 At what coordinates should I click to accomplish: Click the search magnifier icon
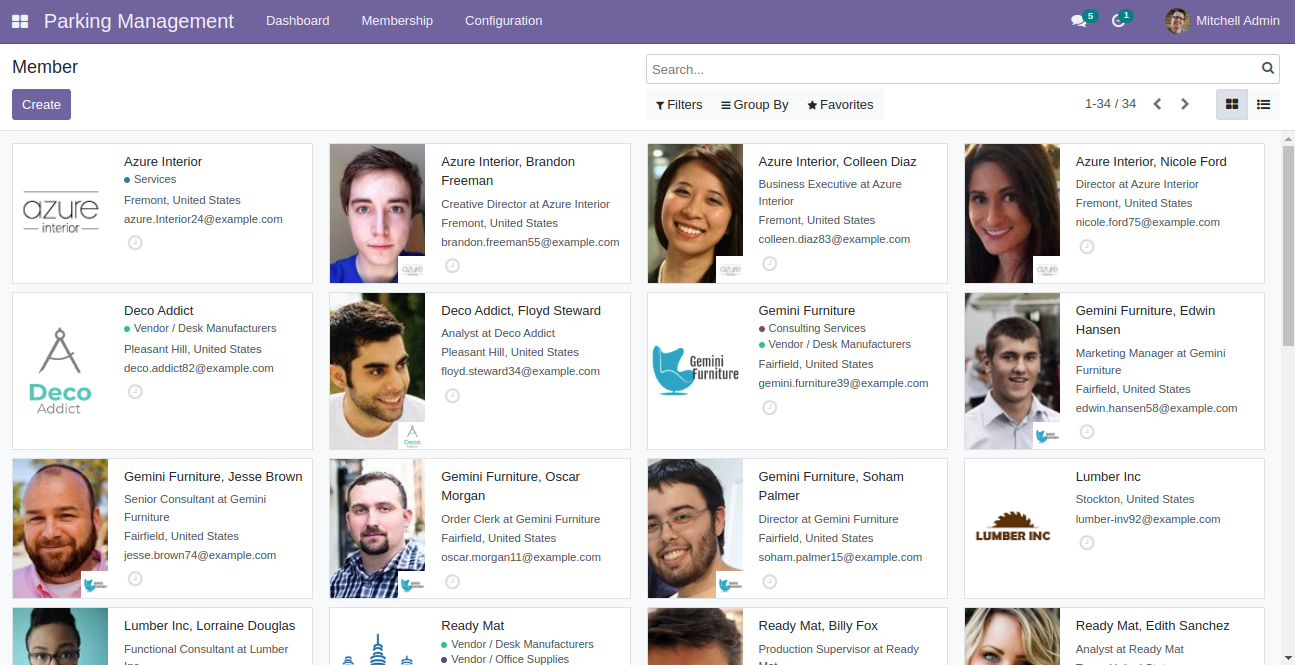pyautogui.click(x=1268, y=69)
